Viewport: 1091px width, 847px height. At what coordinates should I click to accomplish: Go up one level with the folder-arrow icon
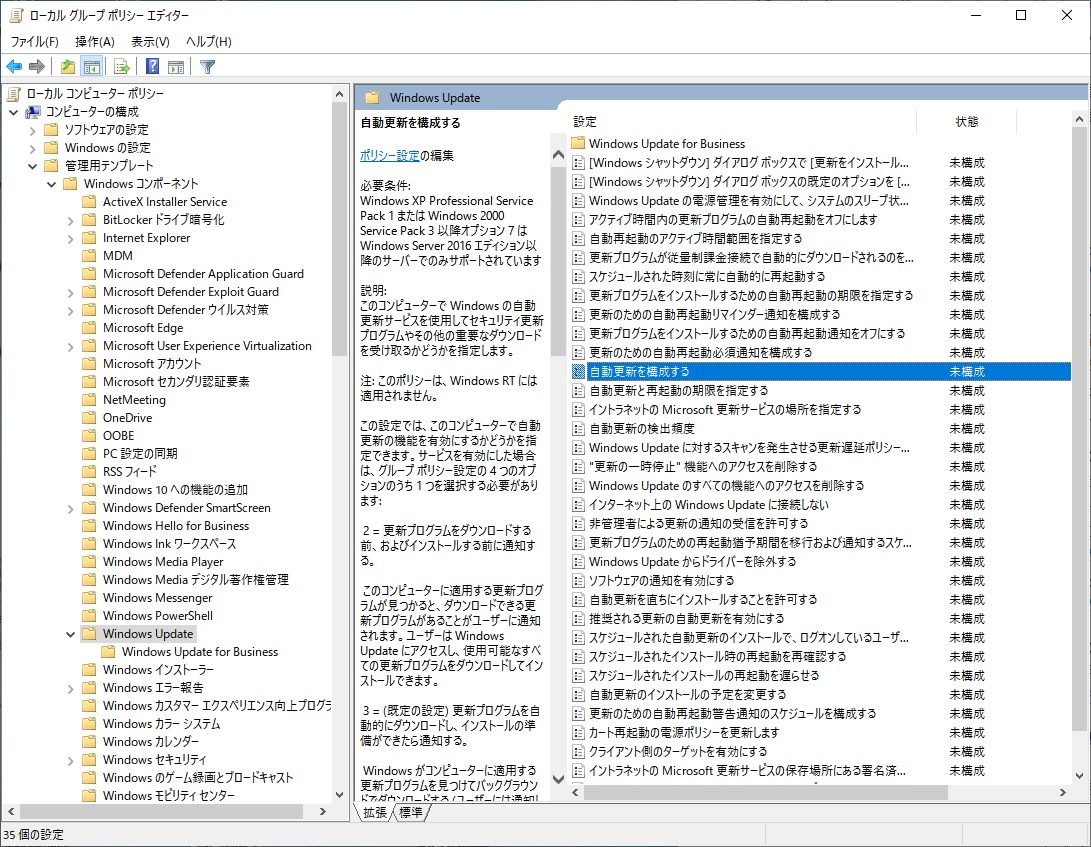click(67, 67)
